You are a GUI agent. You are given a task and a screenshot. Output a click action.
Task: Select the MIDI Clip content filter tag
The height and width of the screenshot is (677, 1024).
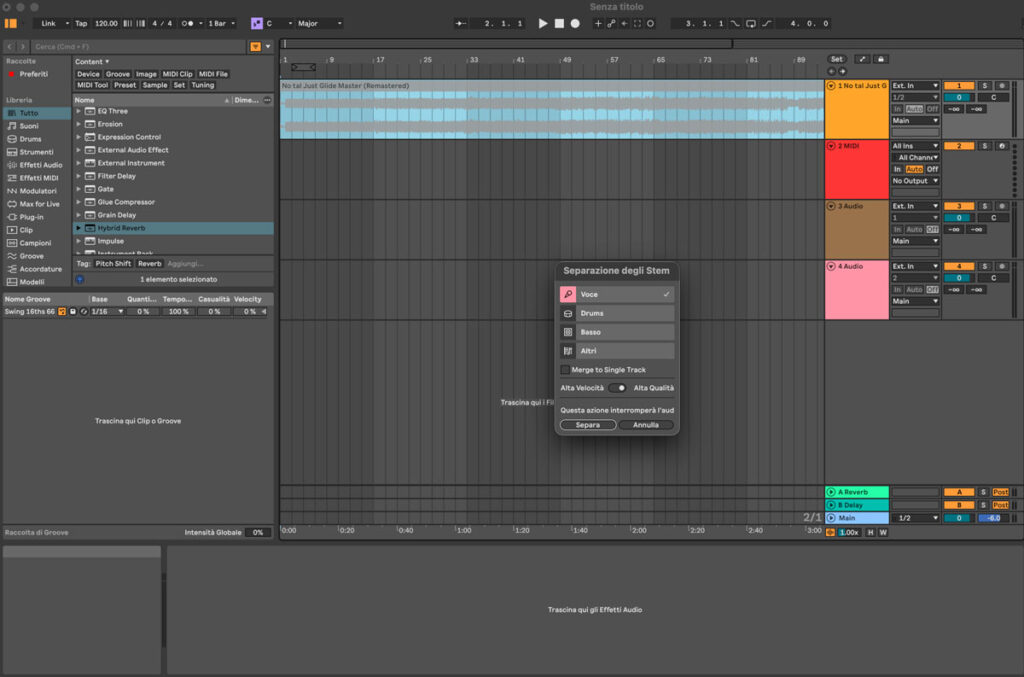(x=178, y=74)
